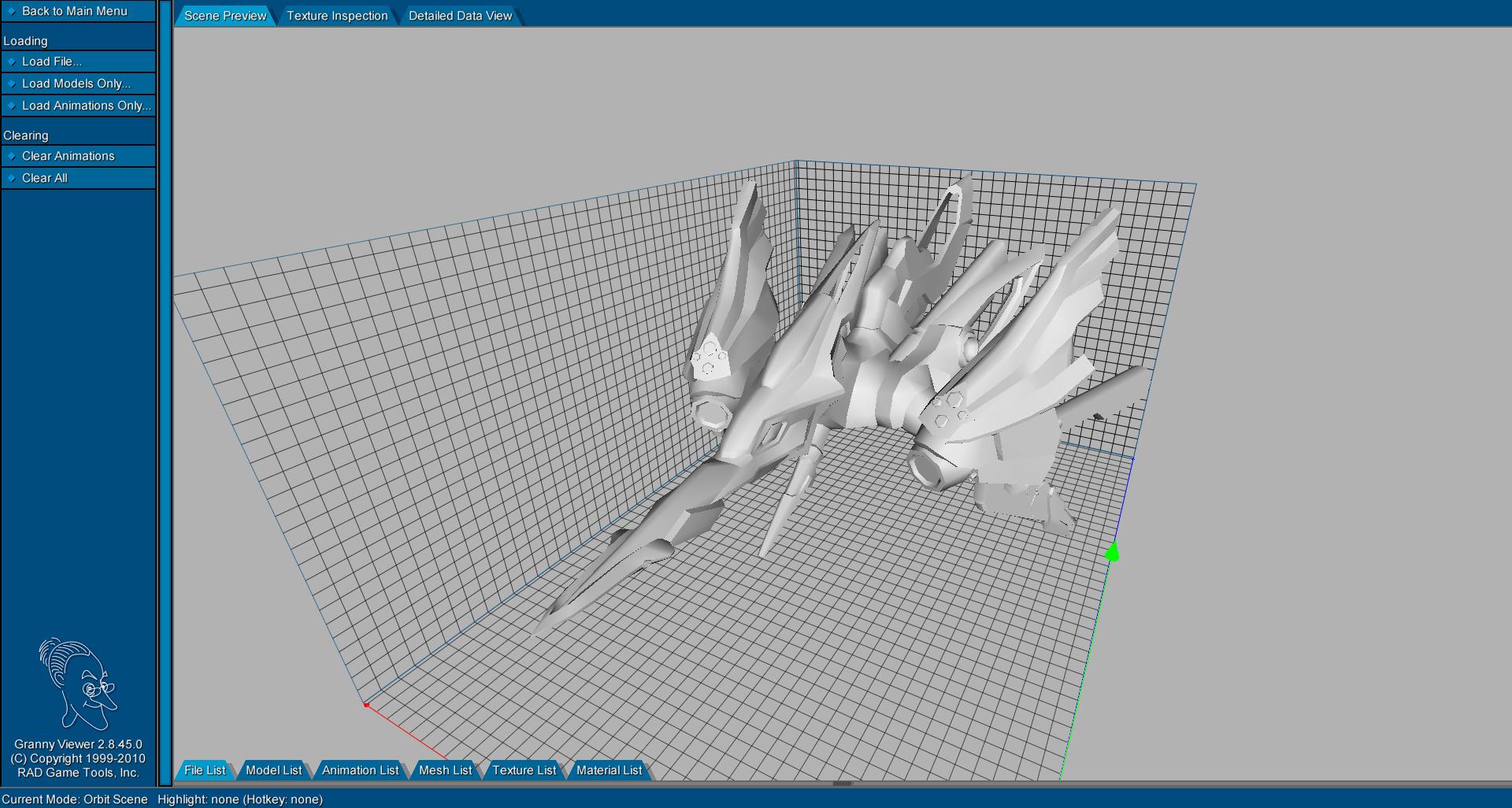Click the diamond bullet beside Load File
This screenshot has height=808, width=1512.
pyautogui.click(x=12, y=61)
